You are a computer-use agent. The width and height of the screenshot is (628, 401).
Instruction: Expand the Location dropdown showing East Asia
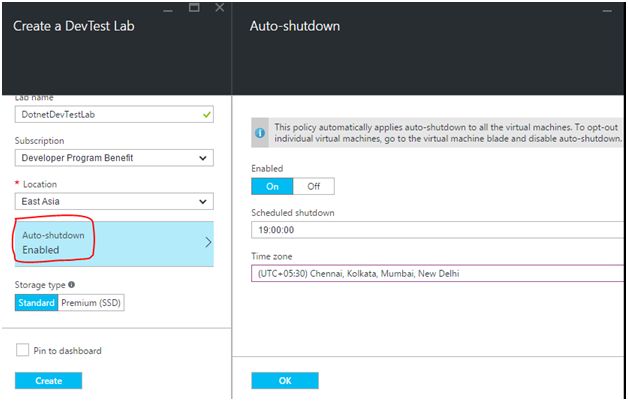point(114,201)
